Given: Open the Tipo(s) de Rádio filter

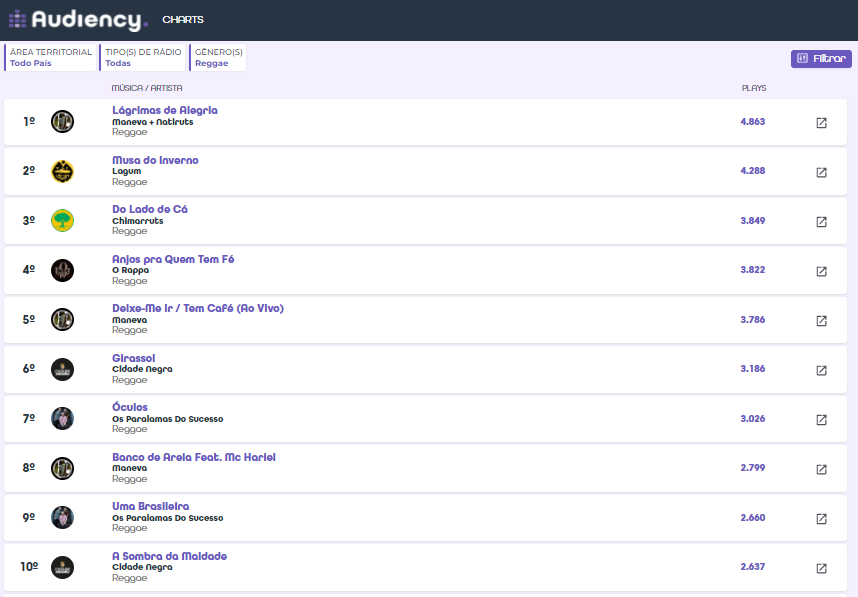Looking at the screenshot, I should click(x=142, y=57).
